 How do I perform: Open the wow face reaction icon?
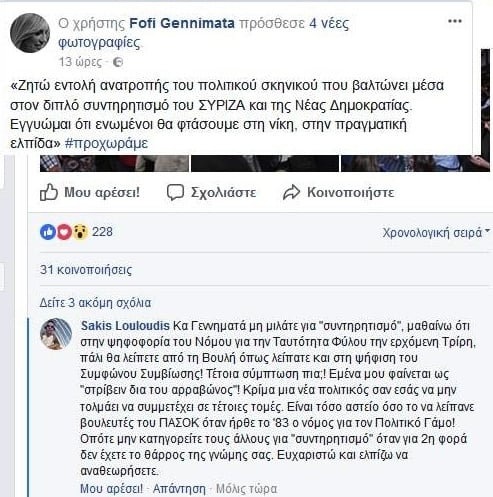80,232
